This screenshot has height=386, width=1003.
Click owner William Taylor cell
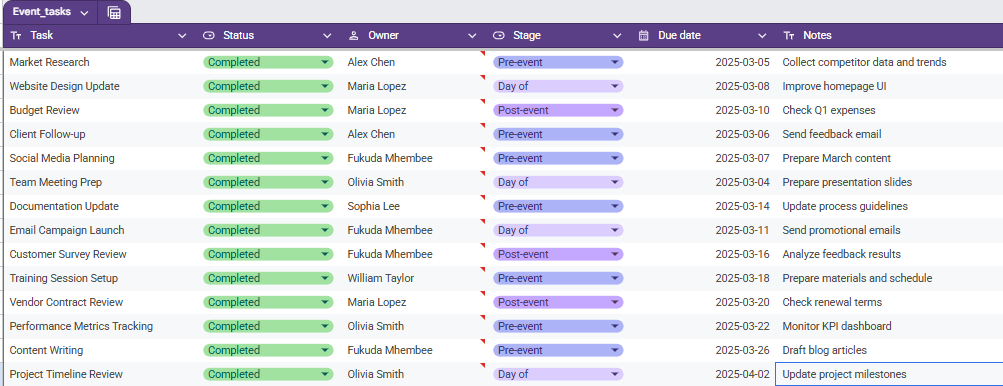pos(381,278)
